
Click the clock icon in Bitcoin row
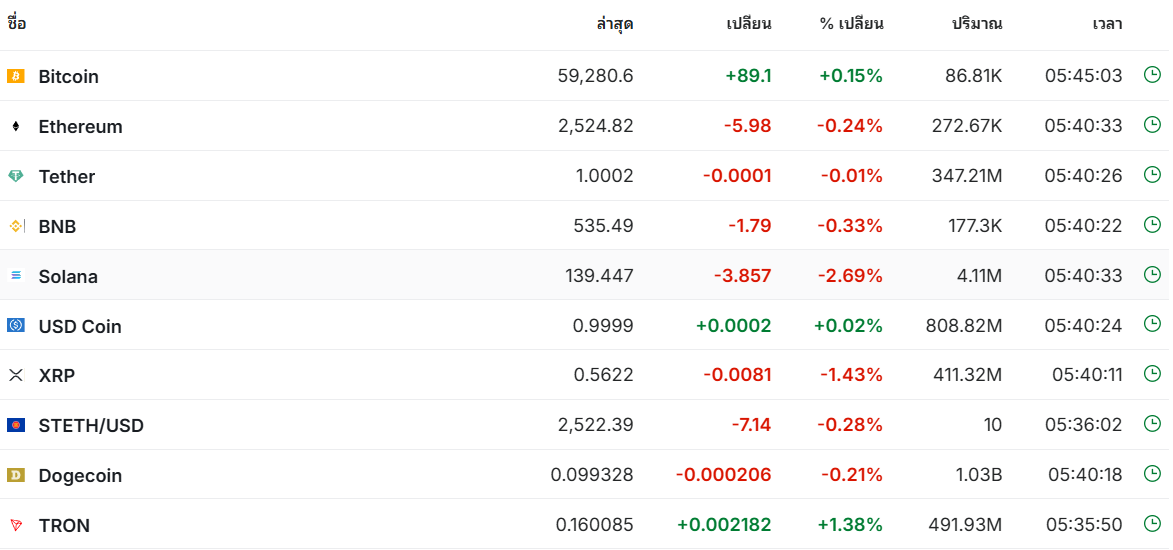[1152, 74]
